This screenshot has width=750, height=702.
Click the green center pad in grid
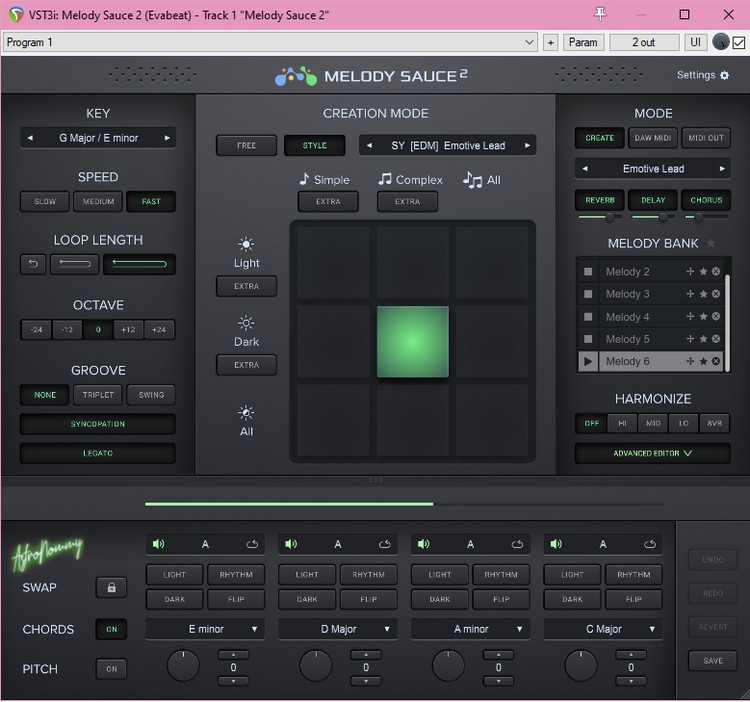413,341
